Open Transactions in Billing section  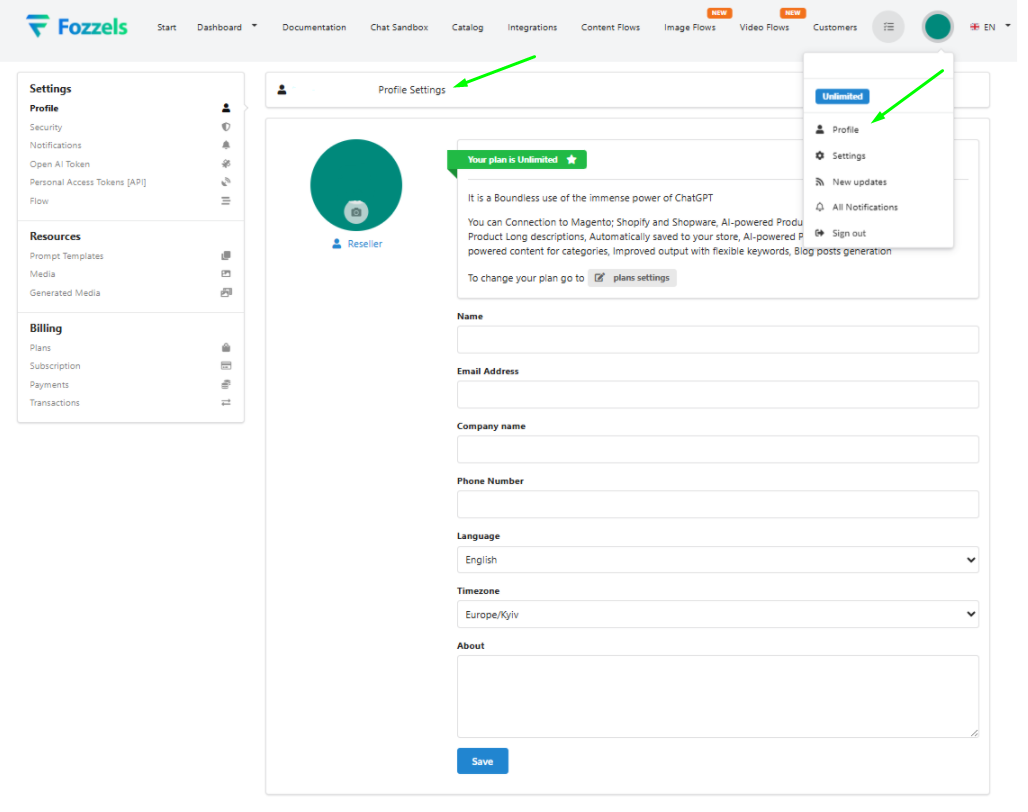click(54, 403)
